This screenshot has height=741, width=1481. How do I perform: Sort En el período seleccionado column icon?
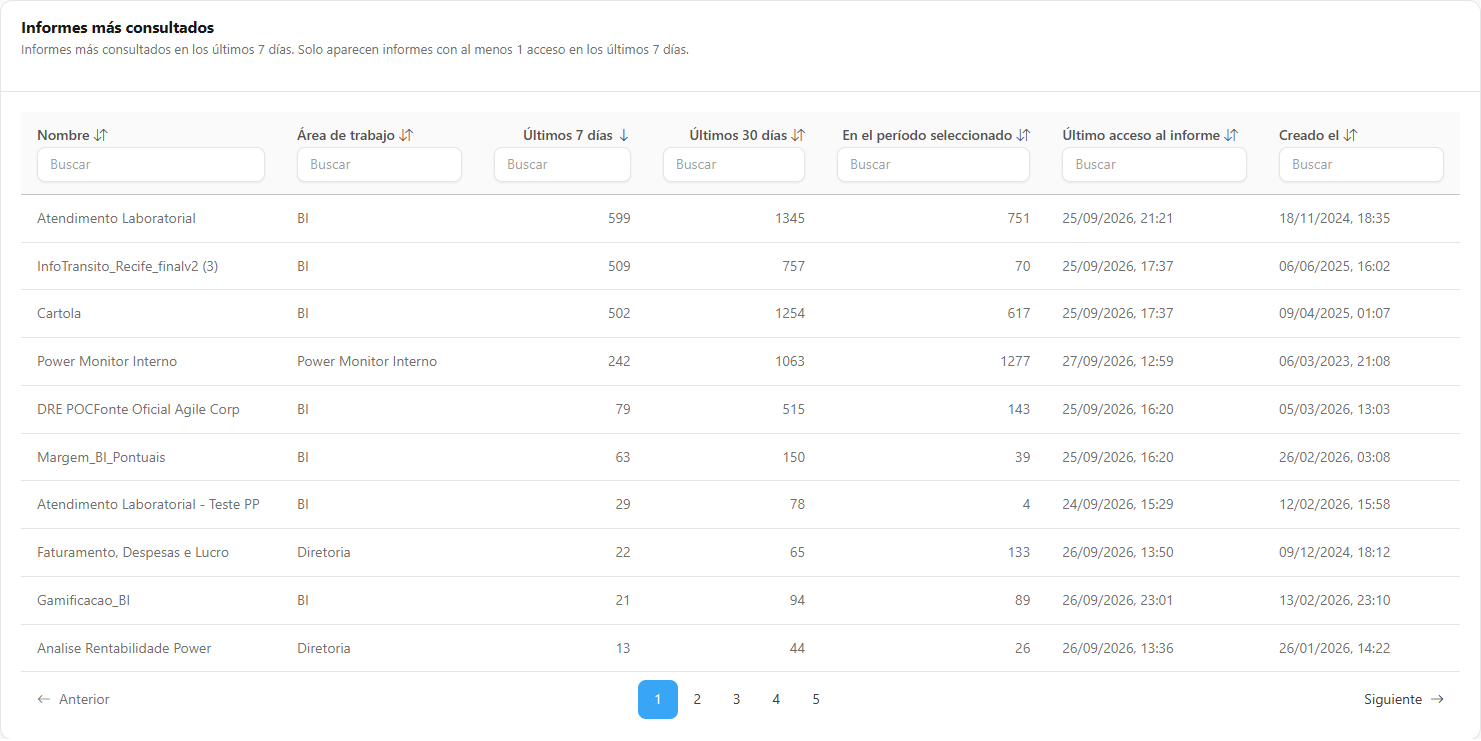pos(1023,135)
